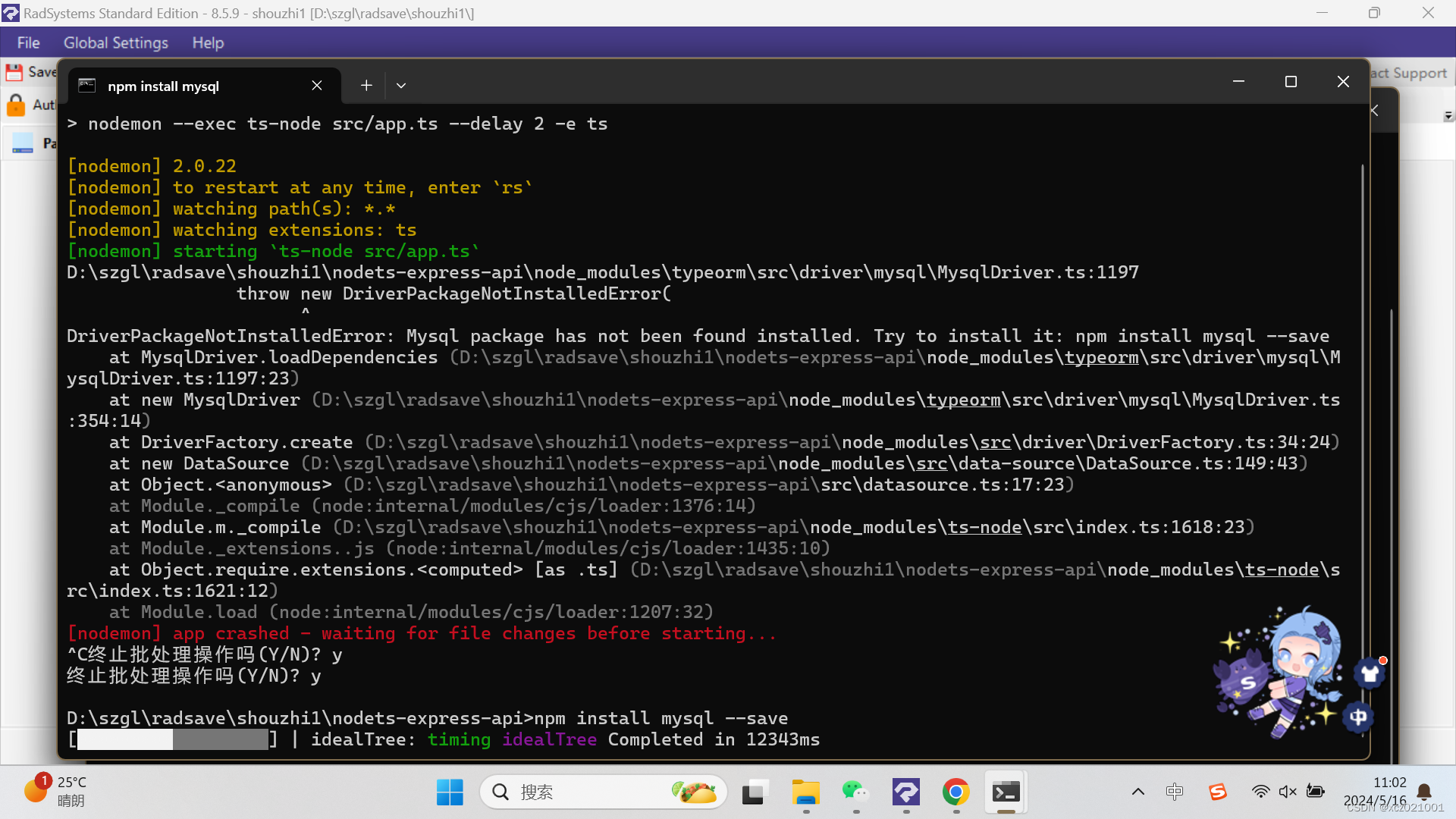Image resolution: width=1456 pixels, height=819 pixels.
Task: Show hidden system tray icons
Action: pyautogui.click(x=1138, y=792)
